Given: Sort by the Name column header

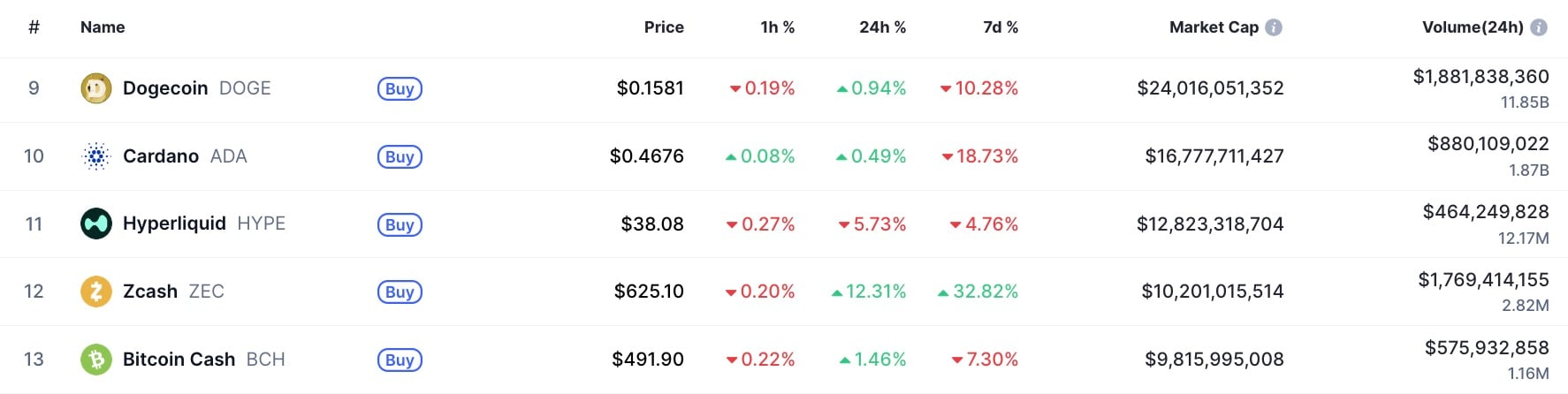Looking at the screenshot, I should pos(103,27).
